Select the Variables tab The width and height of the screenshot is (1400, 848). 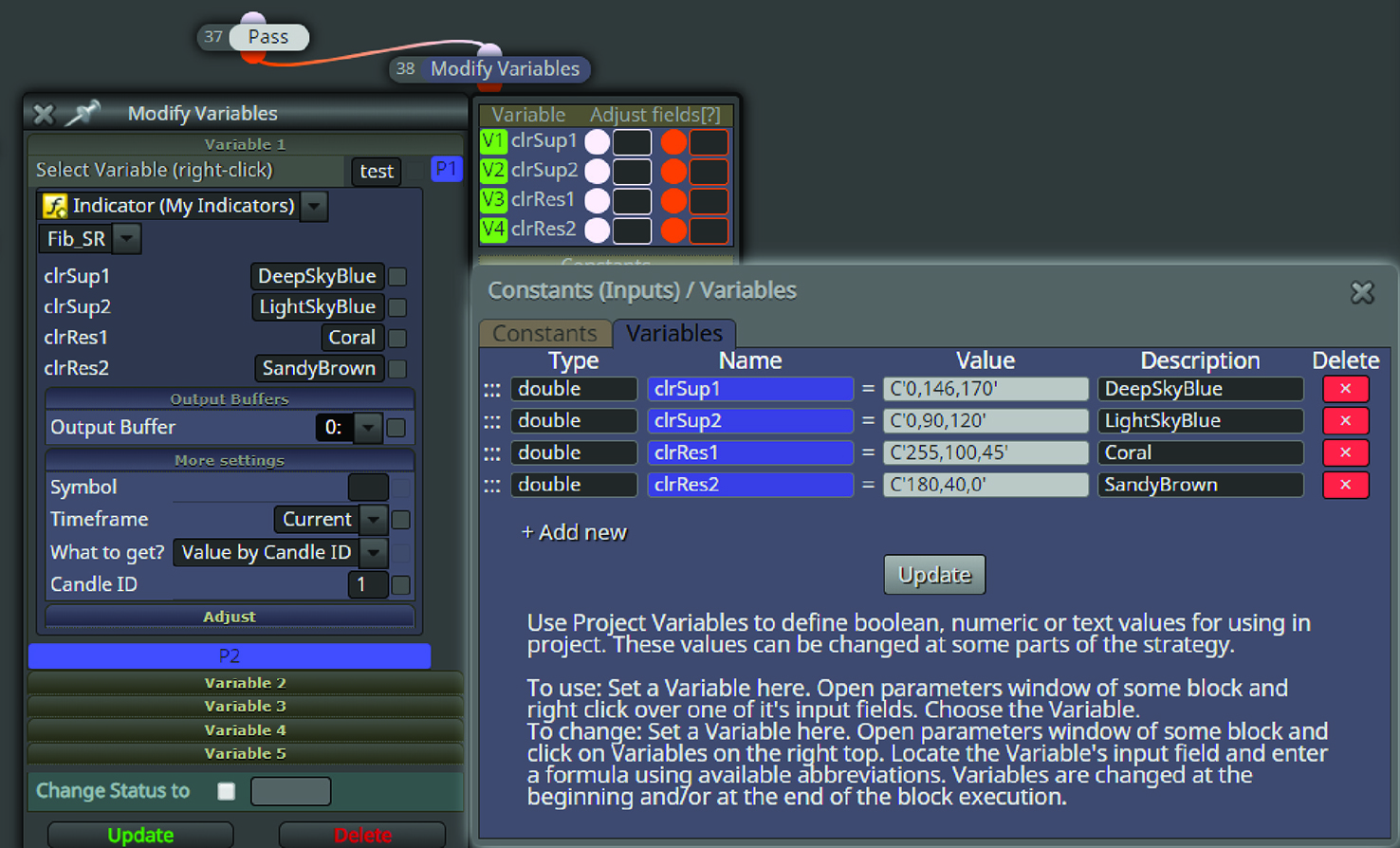(x=674, y=334)
